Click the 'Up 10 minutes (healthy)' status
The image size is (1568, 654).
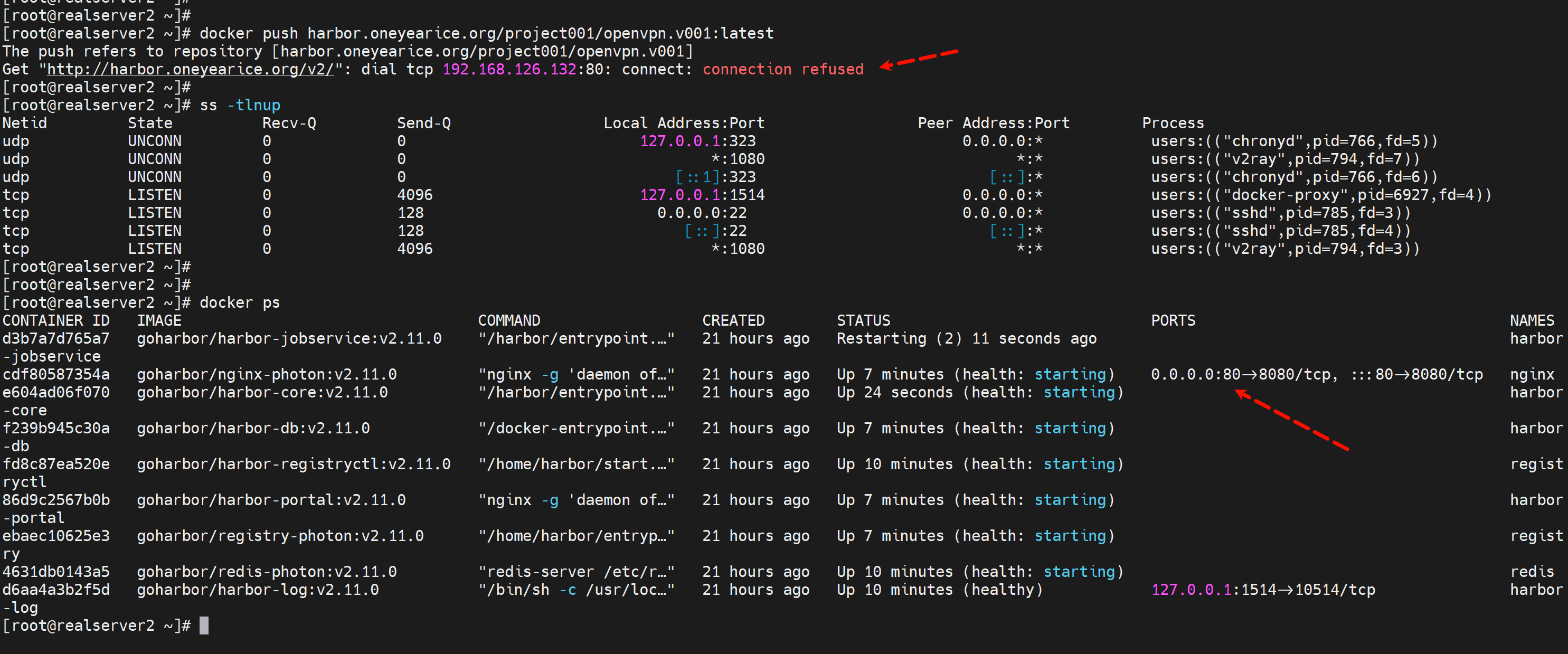click(939, 590)
